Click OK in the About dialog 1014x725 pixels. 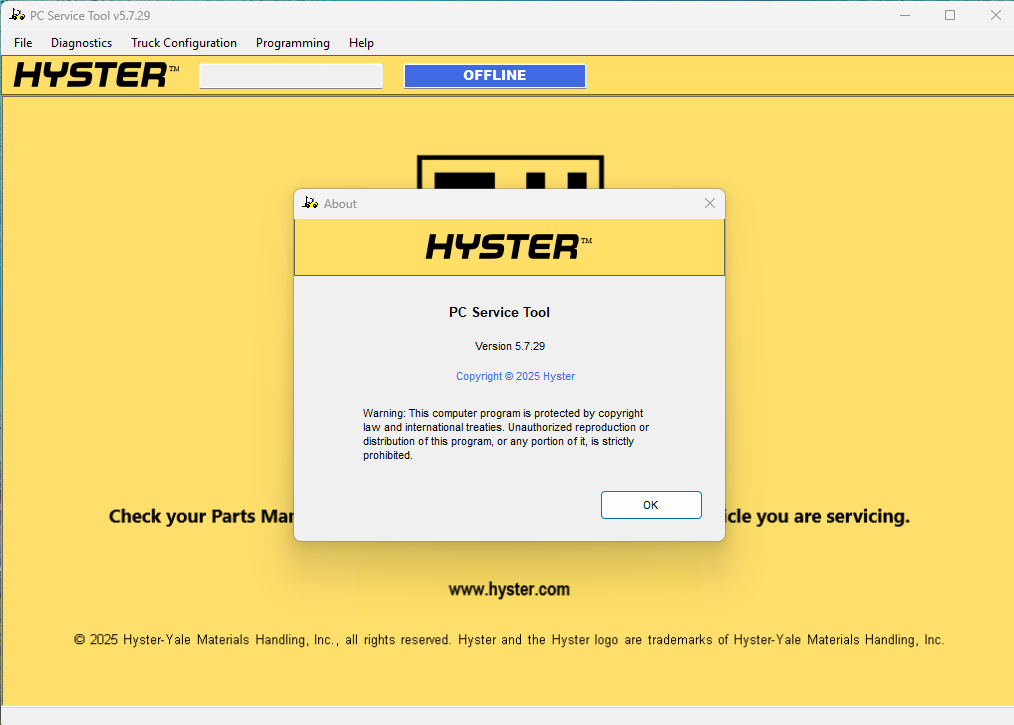(651, 504)
